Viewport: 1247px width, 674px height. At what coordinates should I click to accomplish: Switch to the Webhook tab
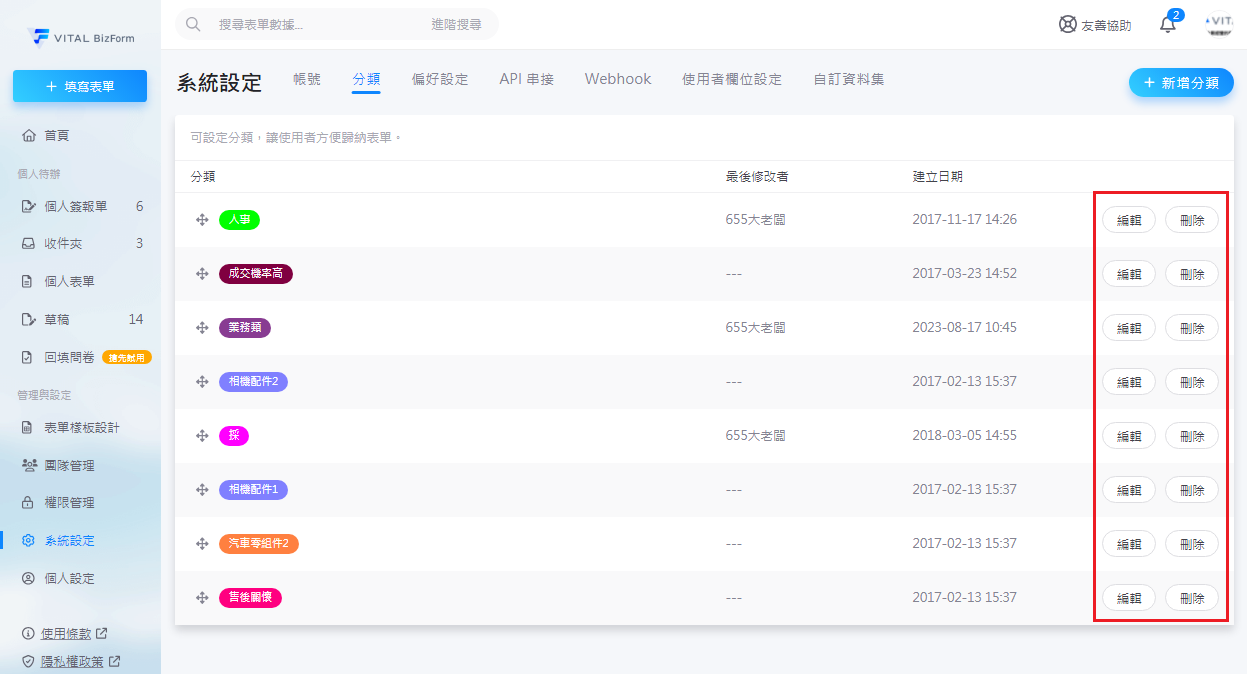point(617,79)
